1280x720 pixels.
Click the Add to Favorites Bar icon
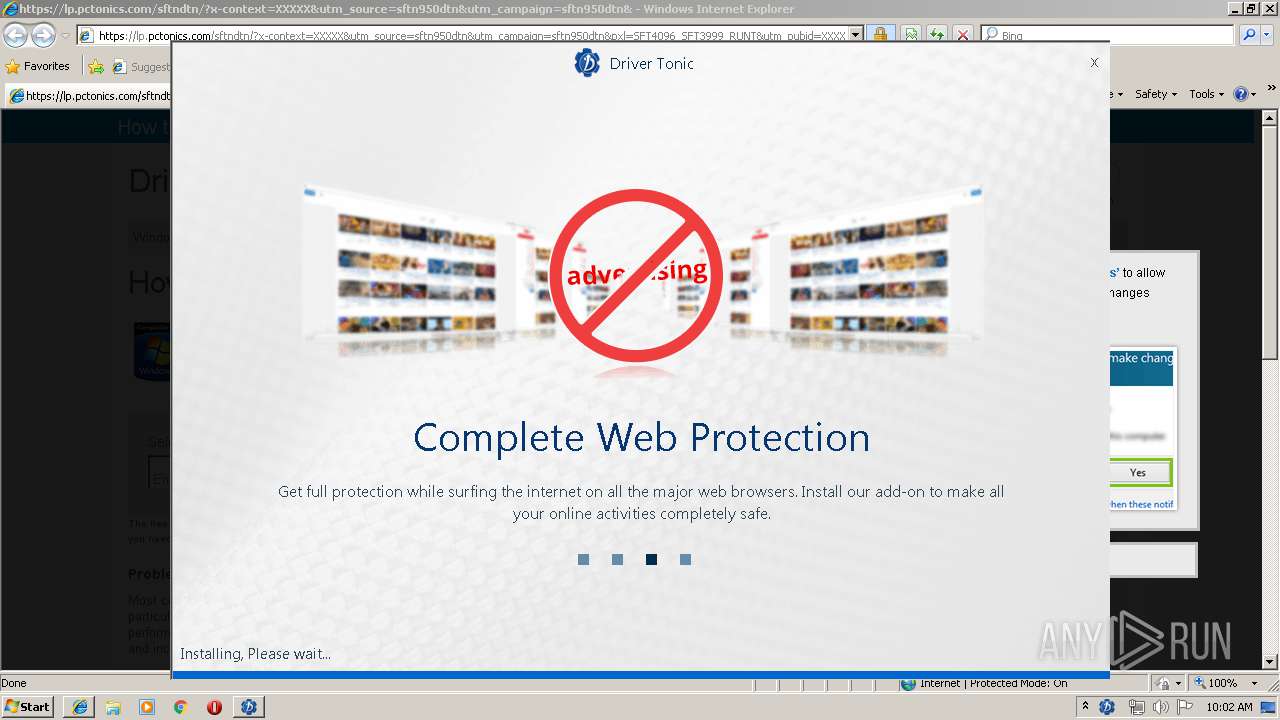pos(96,66)
